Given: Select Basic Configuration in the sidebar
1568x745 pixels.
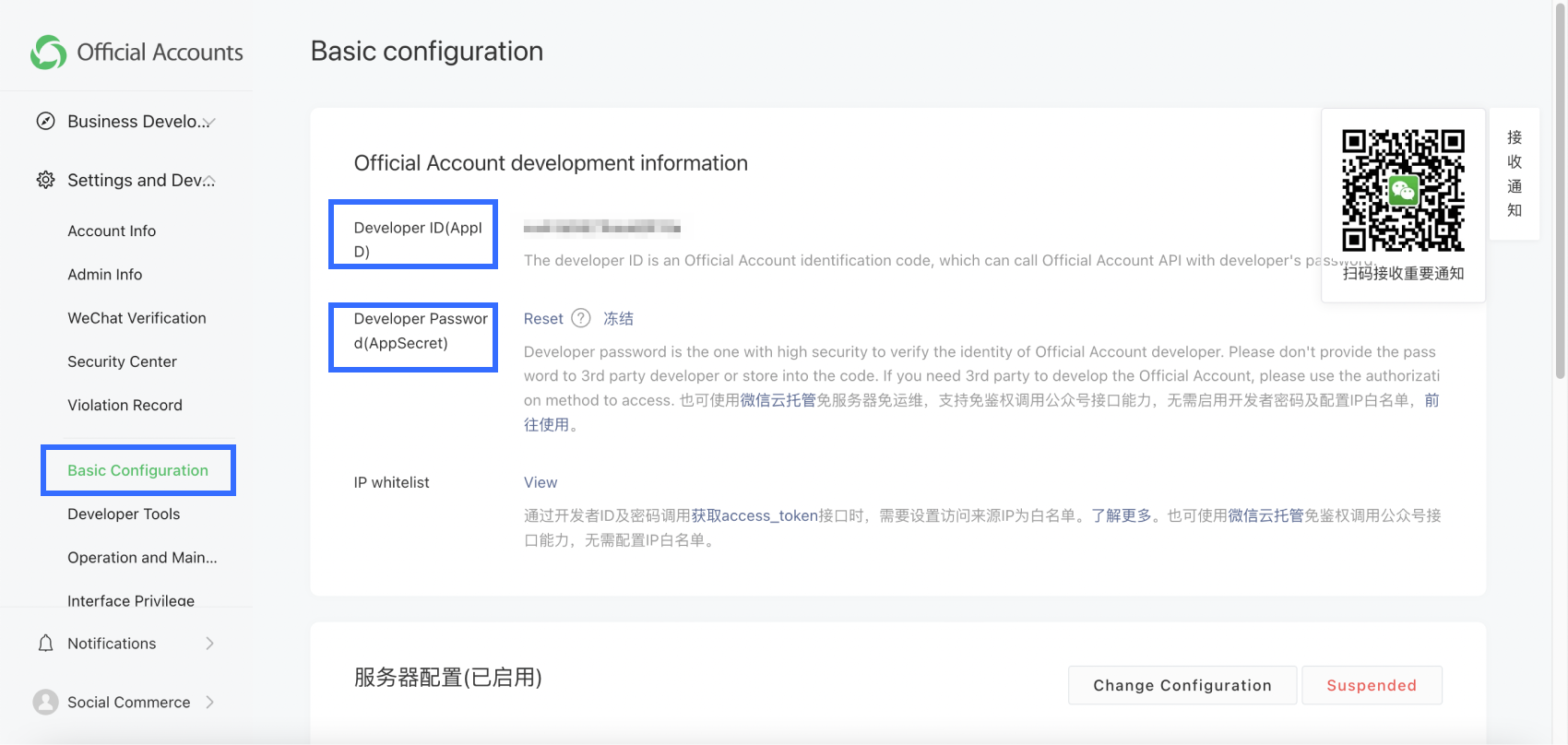Looking at the screenshot, I should (138, 470).
